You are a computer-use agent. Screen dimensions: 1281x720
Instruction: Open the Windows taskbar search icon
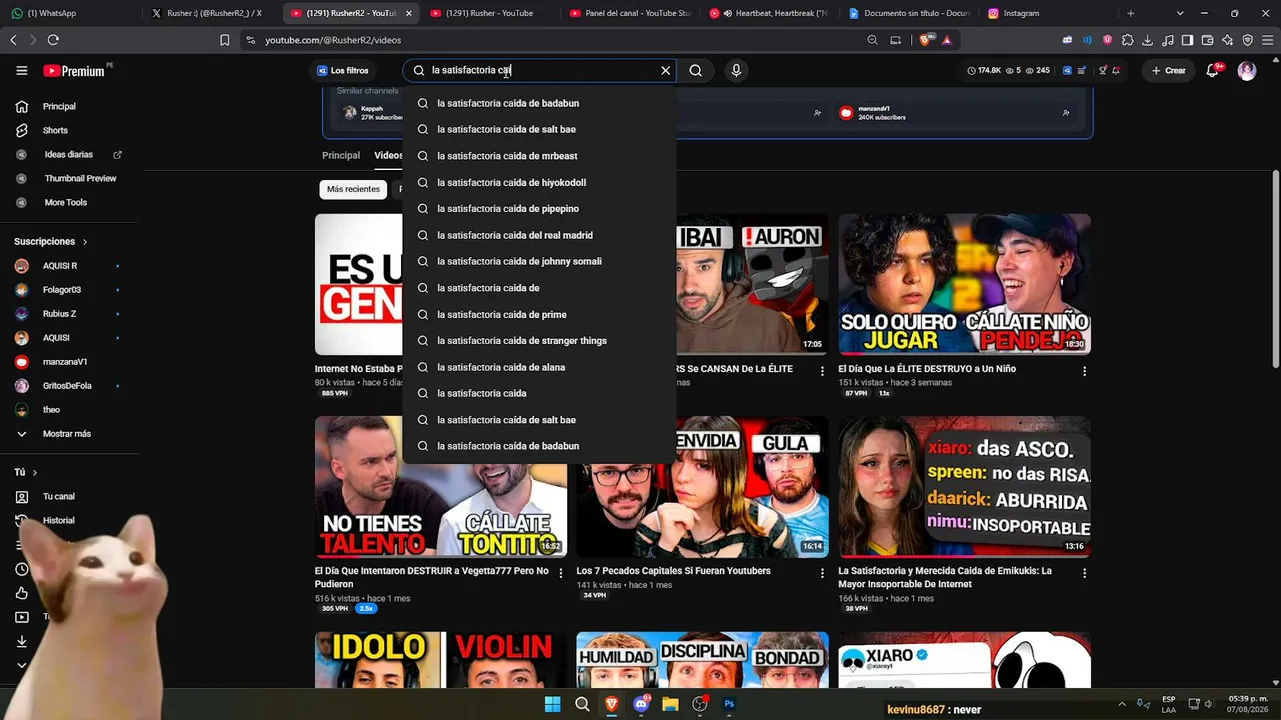[x=582, y=704]
